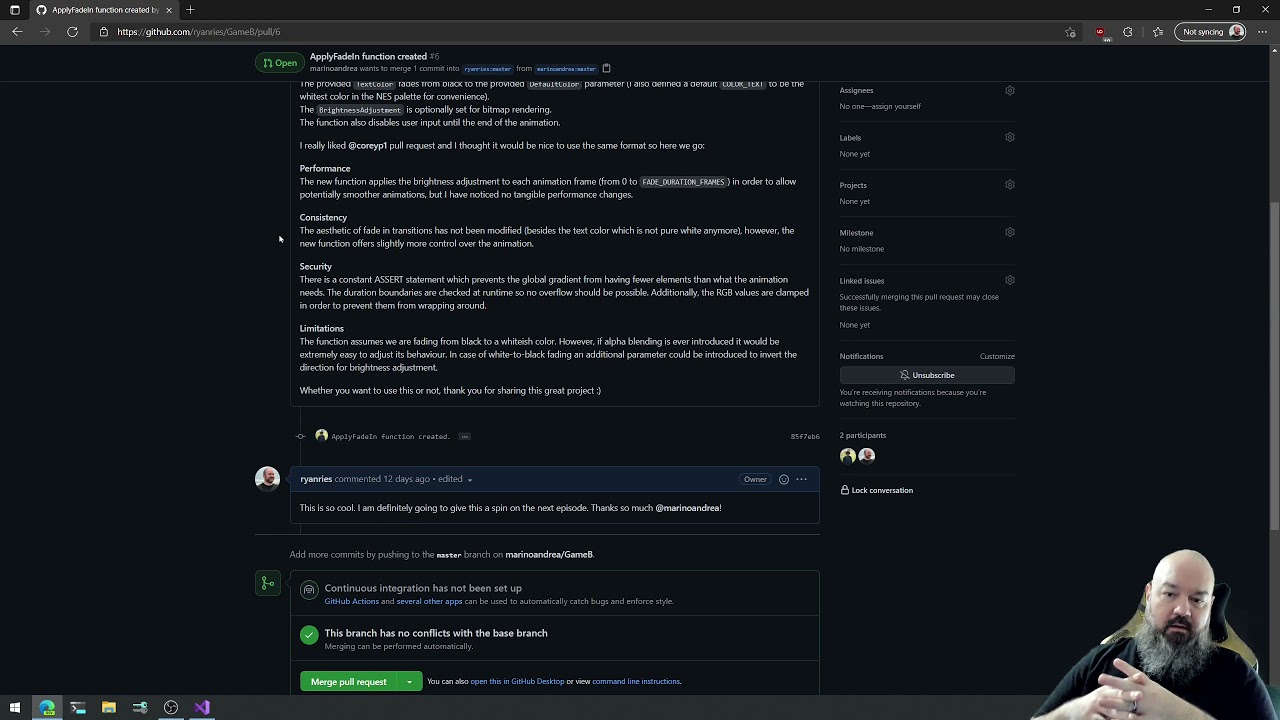Copy the head branch name clipboard icon
Viewport: 1280px width, 720px height.
pyautogui.click(x=606, y=69)
